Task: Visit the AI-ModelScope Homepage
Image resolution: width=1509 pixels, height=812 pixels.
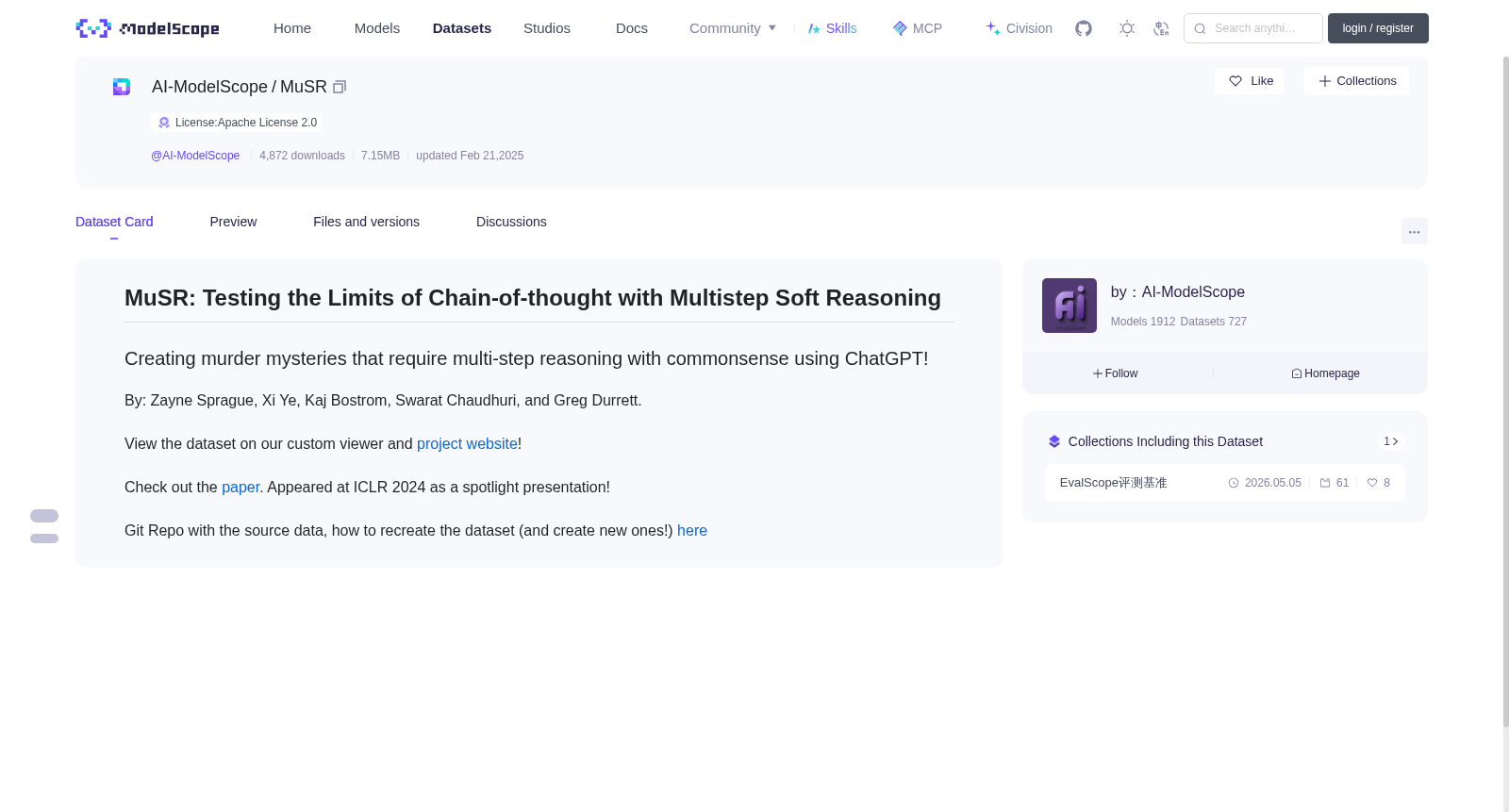Action: coord(1326,373)
